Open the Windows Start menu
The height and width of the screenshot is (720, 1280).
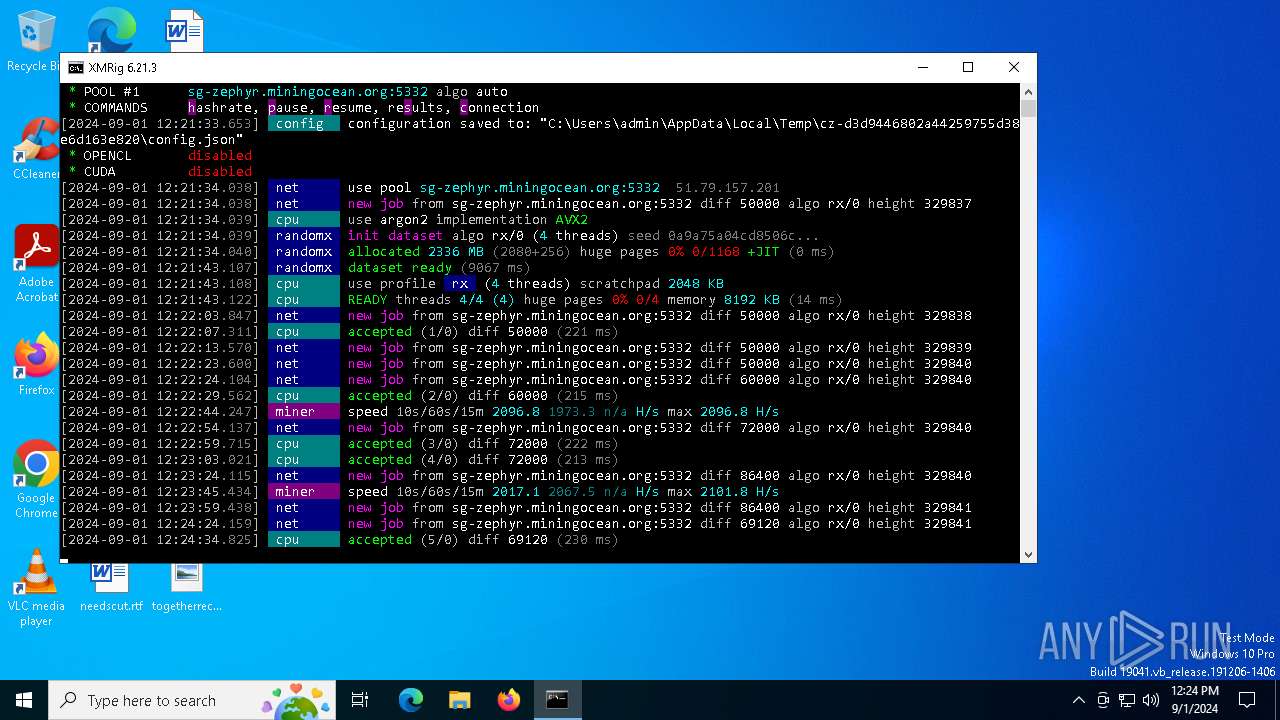[x=24, y=700]
